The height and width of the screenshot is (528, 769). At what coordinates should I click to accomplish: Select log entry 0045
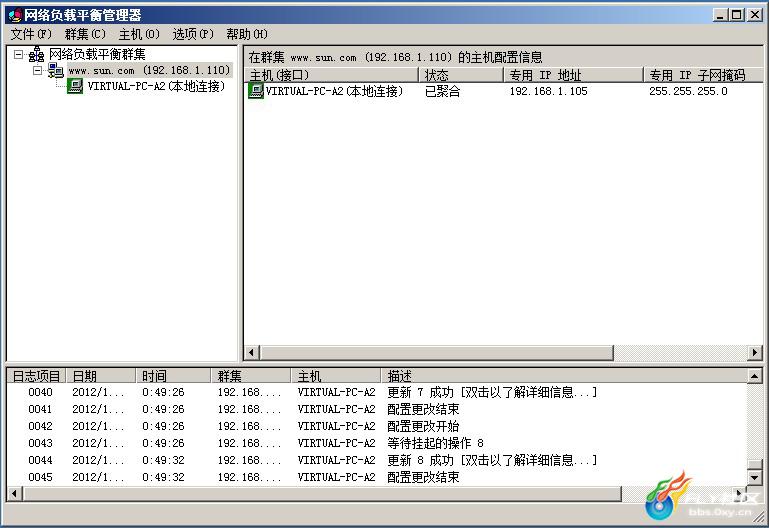pyautogui.click(x=377, y=477)
